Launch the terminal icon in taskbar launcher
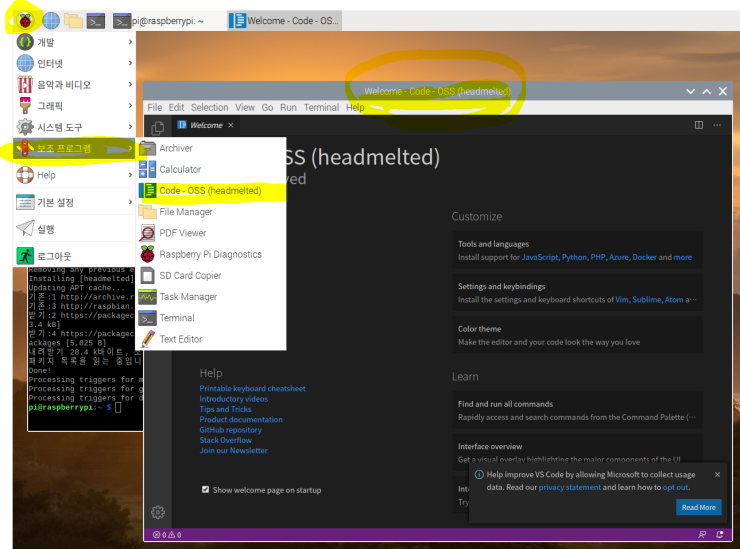This screenshot has height=549, width=740. point(96,21)
